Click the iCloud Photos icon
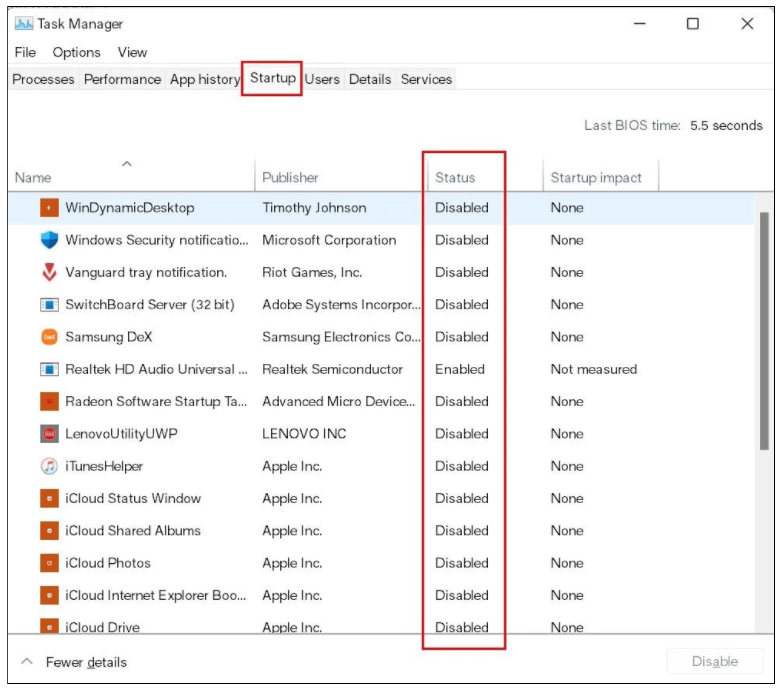This screenshot has width=780, height=692. coord(49,563)
